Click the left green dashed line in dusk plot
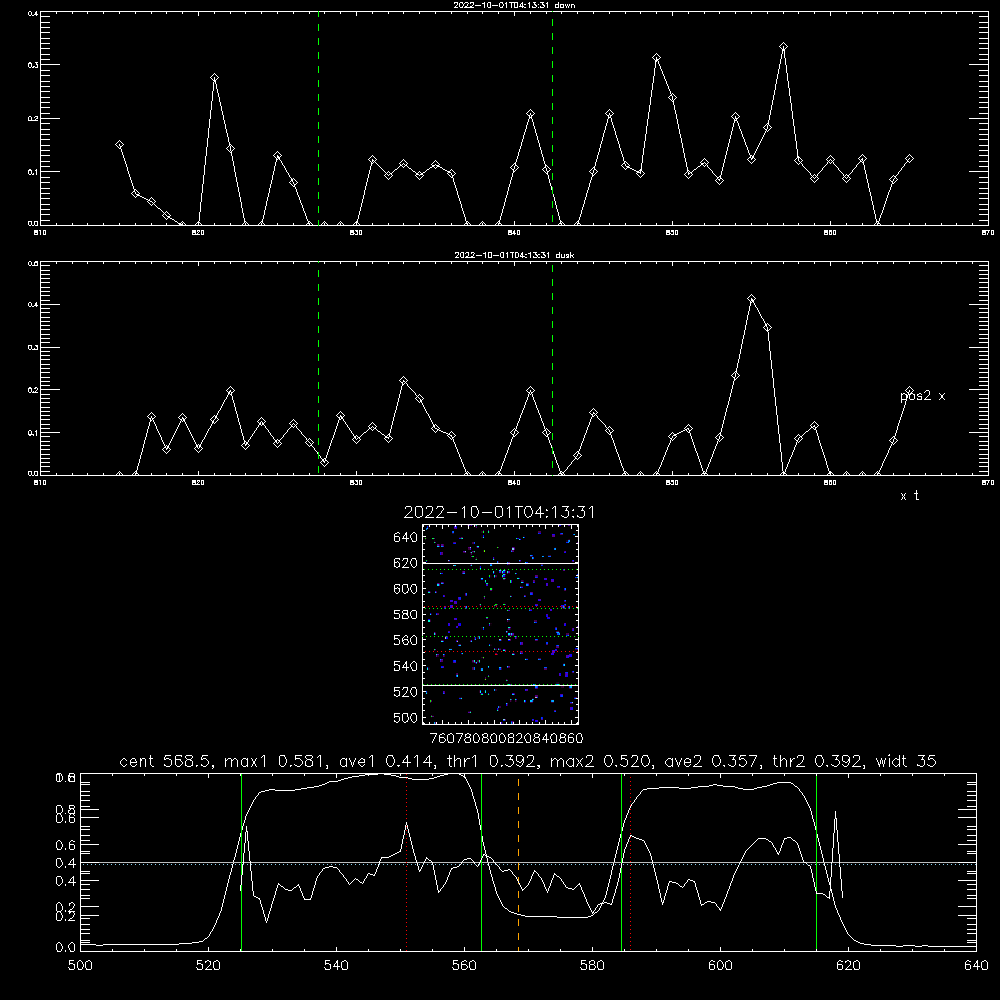The width and height of the screenshot is (1000, 1000). tap(318, 368)
